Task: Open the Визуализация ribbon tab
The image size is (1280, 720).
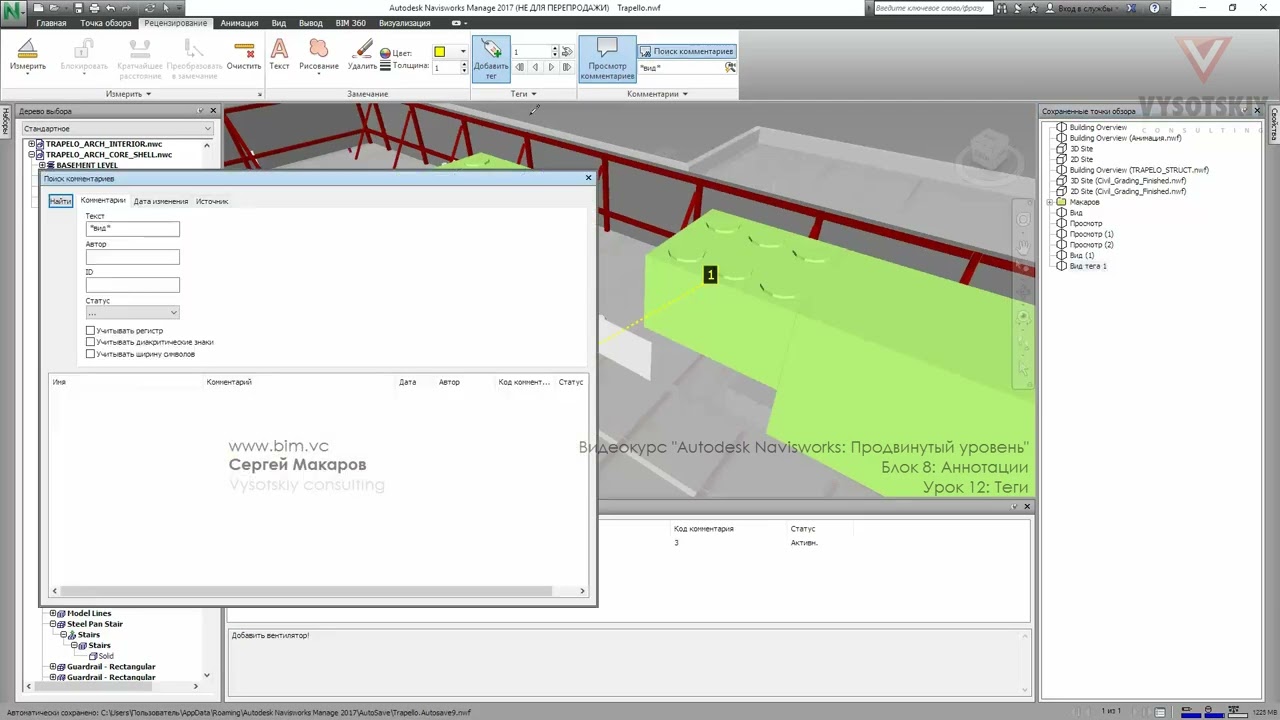Action: point(405,23)
